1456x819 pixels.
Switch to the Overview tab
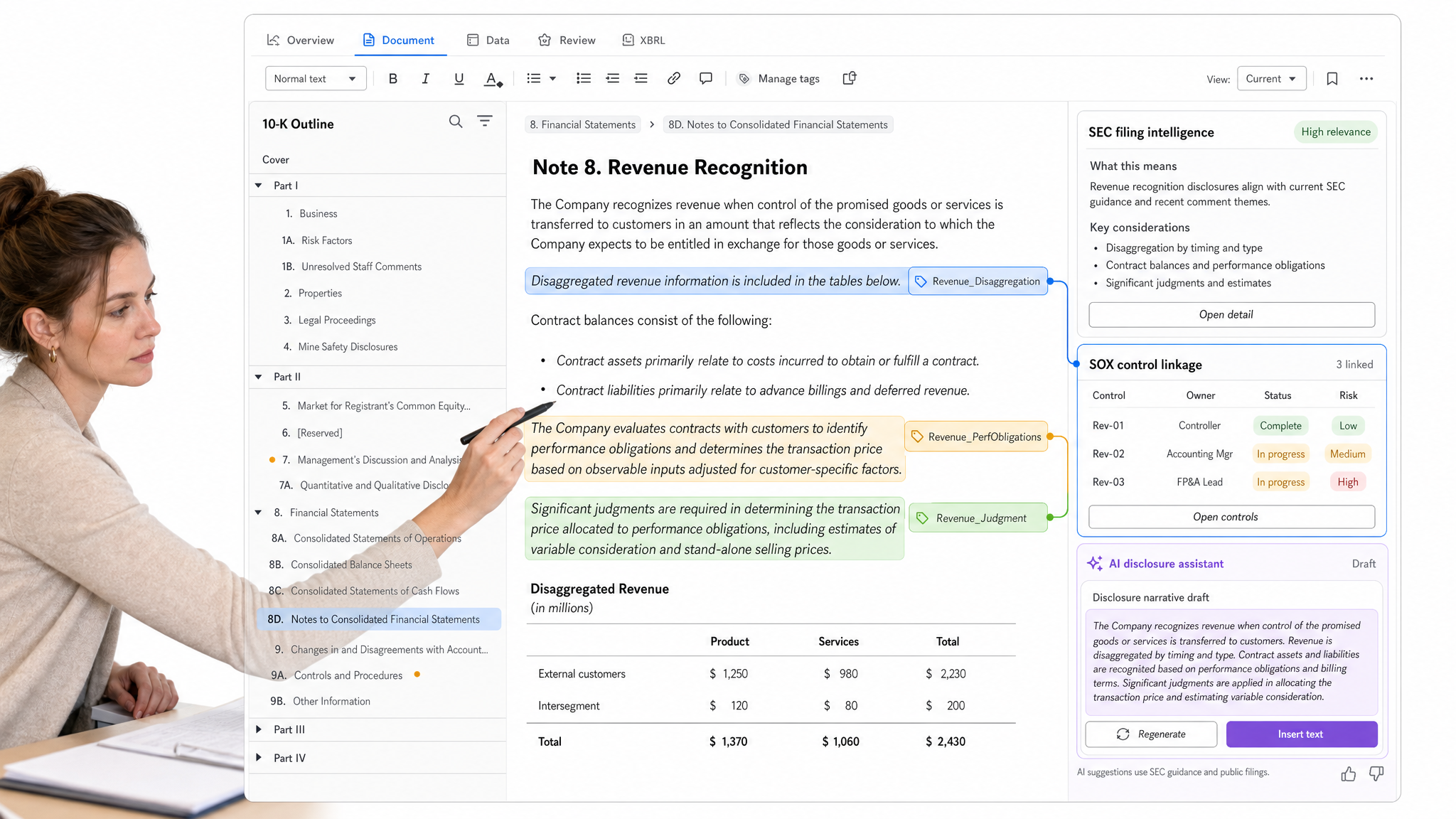tap(300, 41)
